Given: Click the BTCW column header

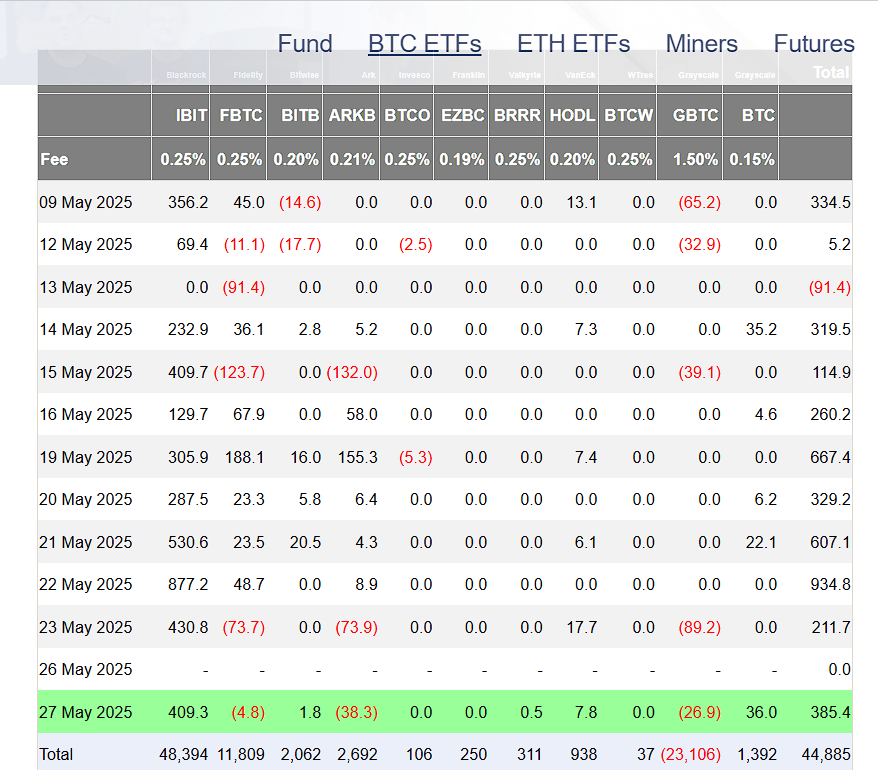Looking at the screenshot, I should pyautogui.click(x=629, y=115).
